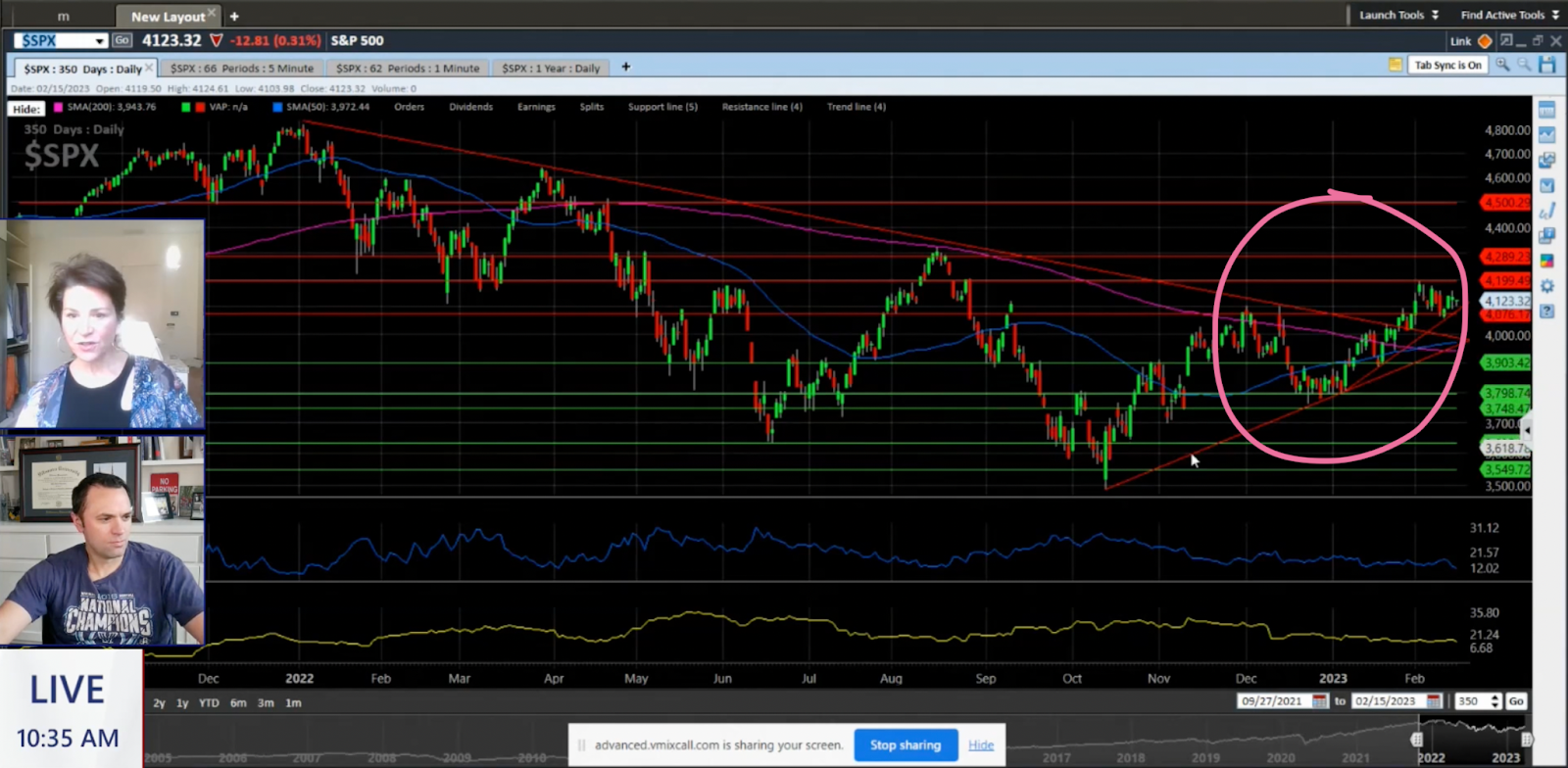Click the Hide legend button
This screenshot has height=768, width=1568.
(x=26, y=109)
